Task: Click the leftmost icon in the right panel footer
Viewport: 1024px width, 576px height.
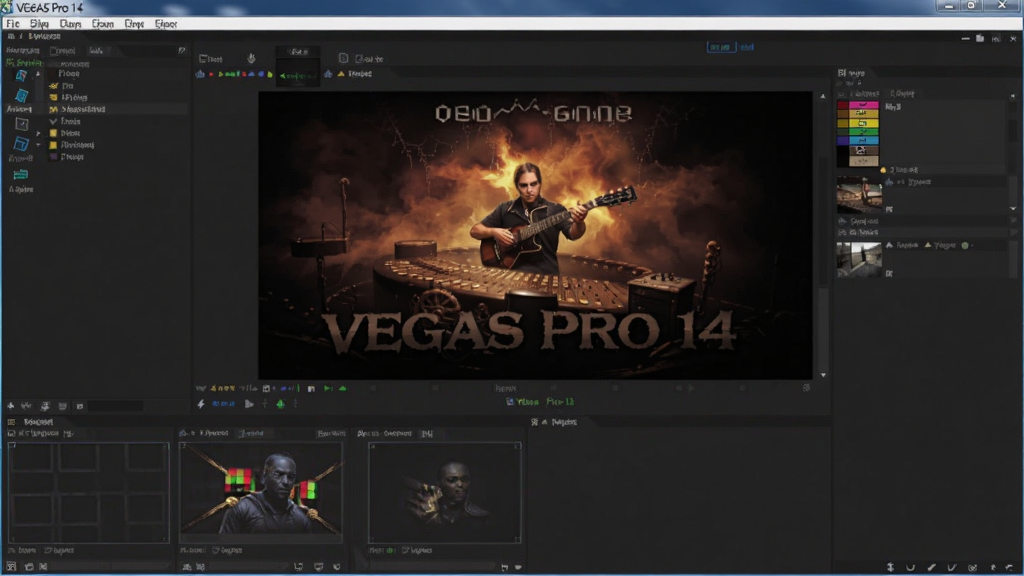Action: 890,568
